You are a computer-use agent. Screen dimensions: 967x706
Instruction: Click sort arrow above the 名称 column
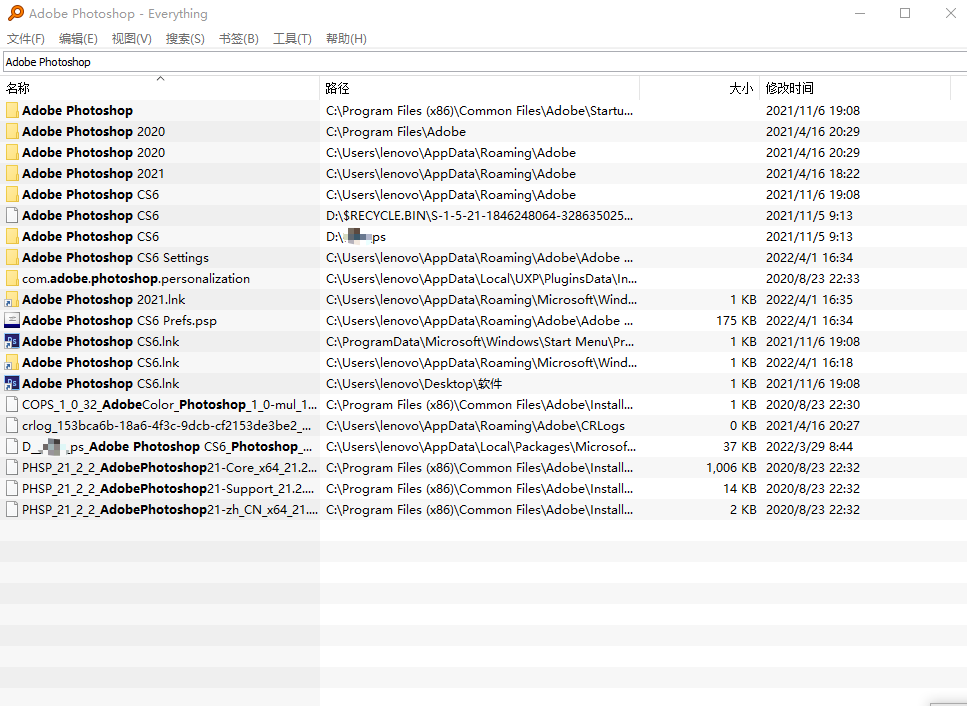[x=160, y=78]
